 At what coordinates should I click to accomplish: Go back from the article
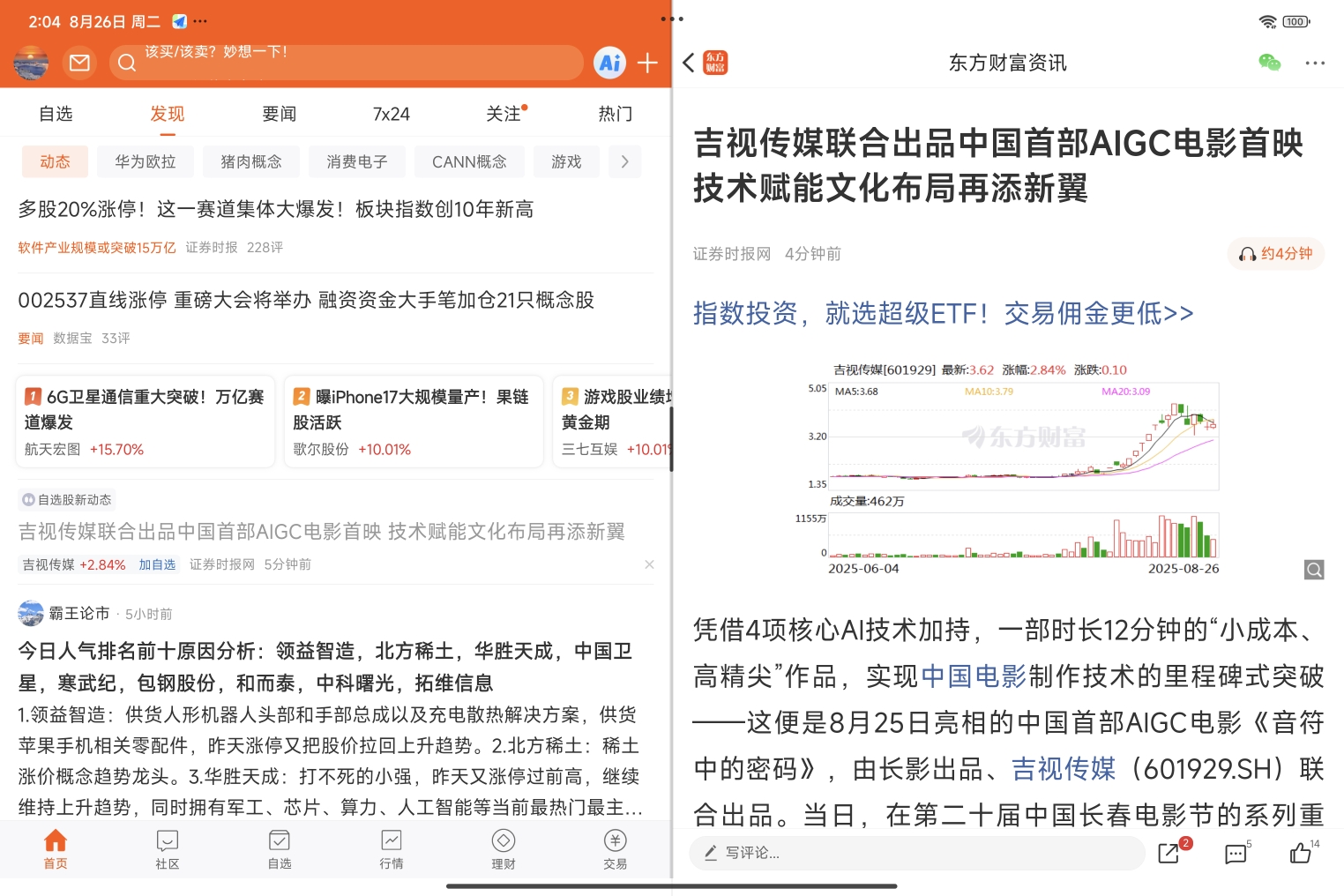[x=689, y=63]
